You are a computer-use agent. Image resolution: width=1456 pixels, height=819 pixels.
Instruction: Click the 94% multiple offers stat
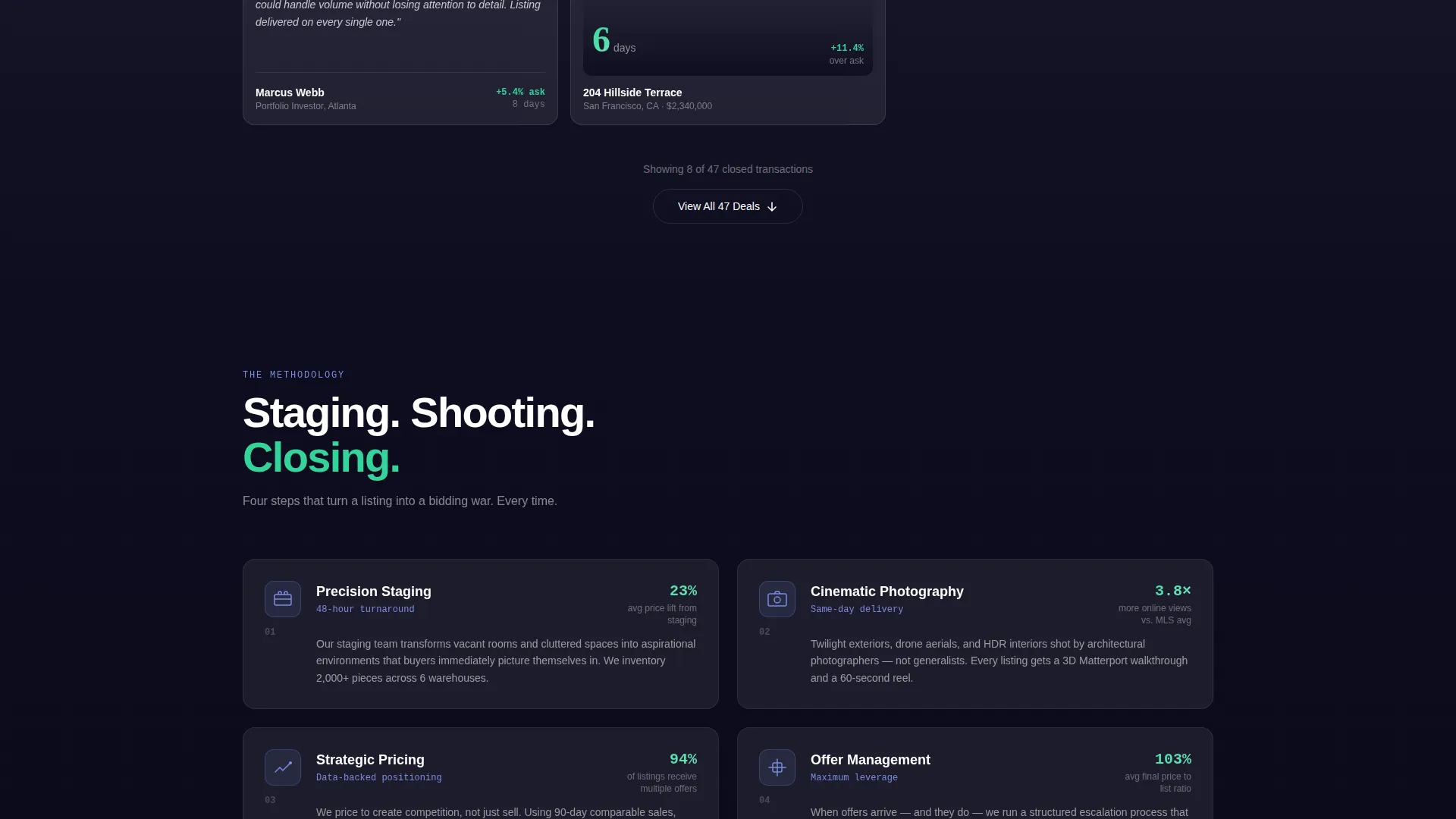[x=683, y=759]
